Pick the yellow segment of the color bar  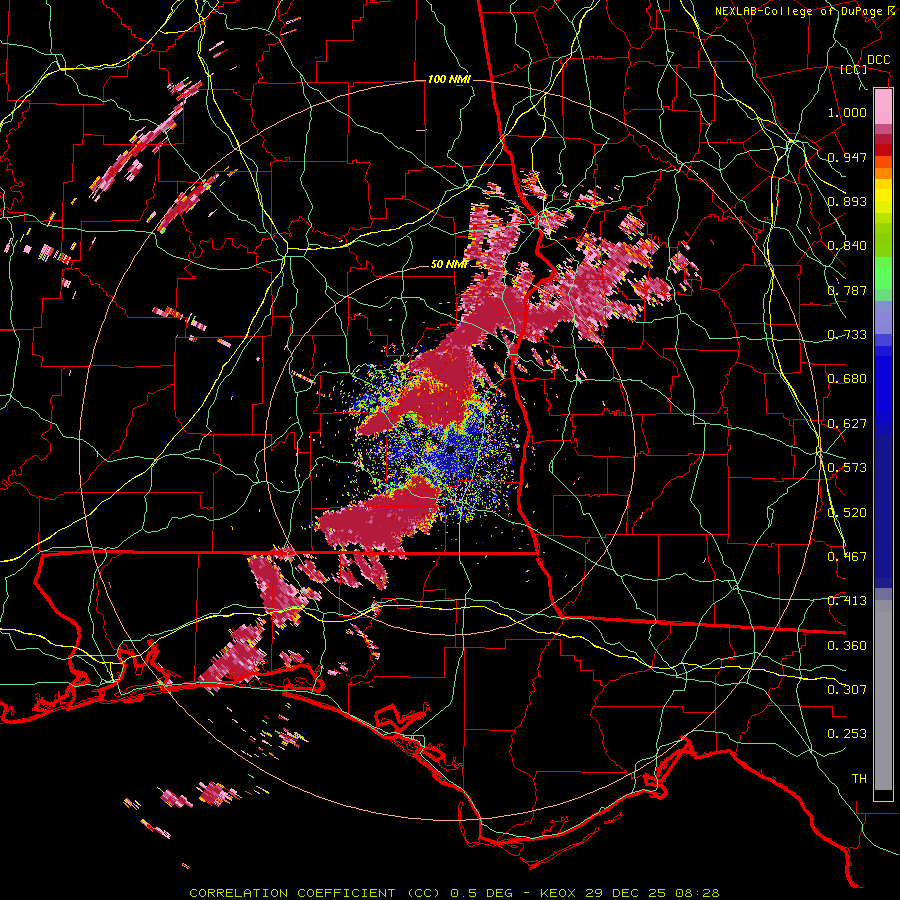[x=883, y=196]
